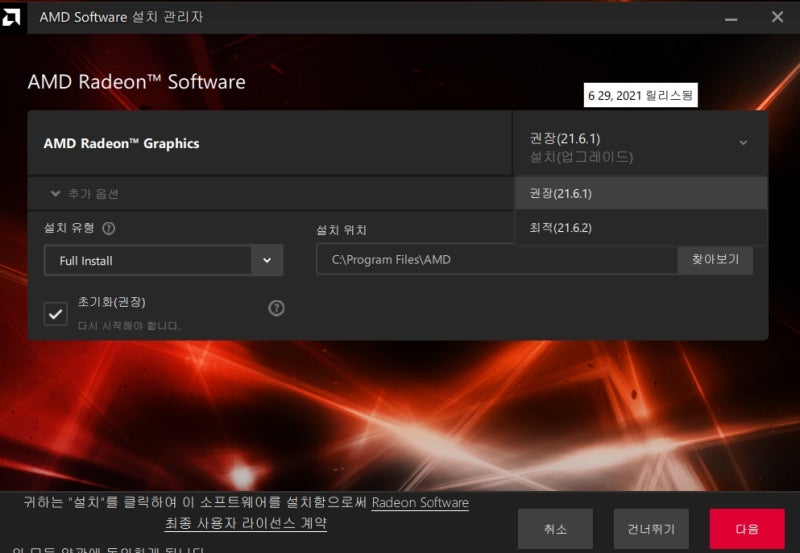Click the 다음 next button
This screenshot has width=800, height=553.
pyautogui.click(x=747, y=529)
